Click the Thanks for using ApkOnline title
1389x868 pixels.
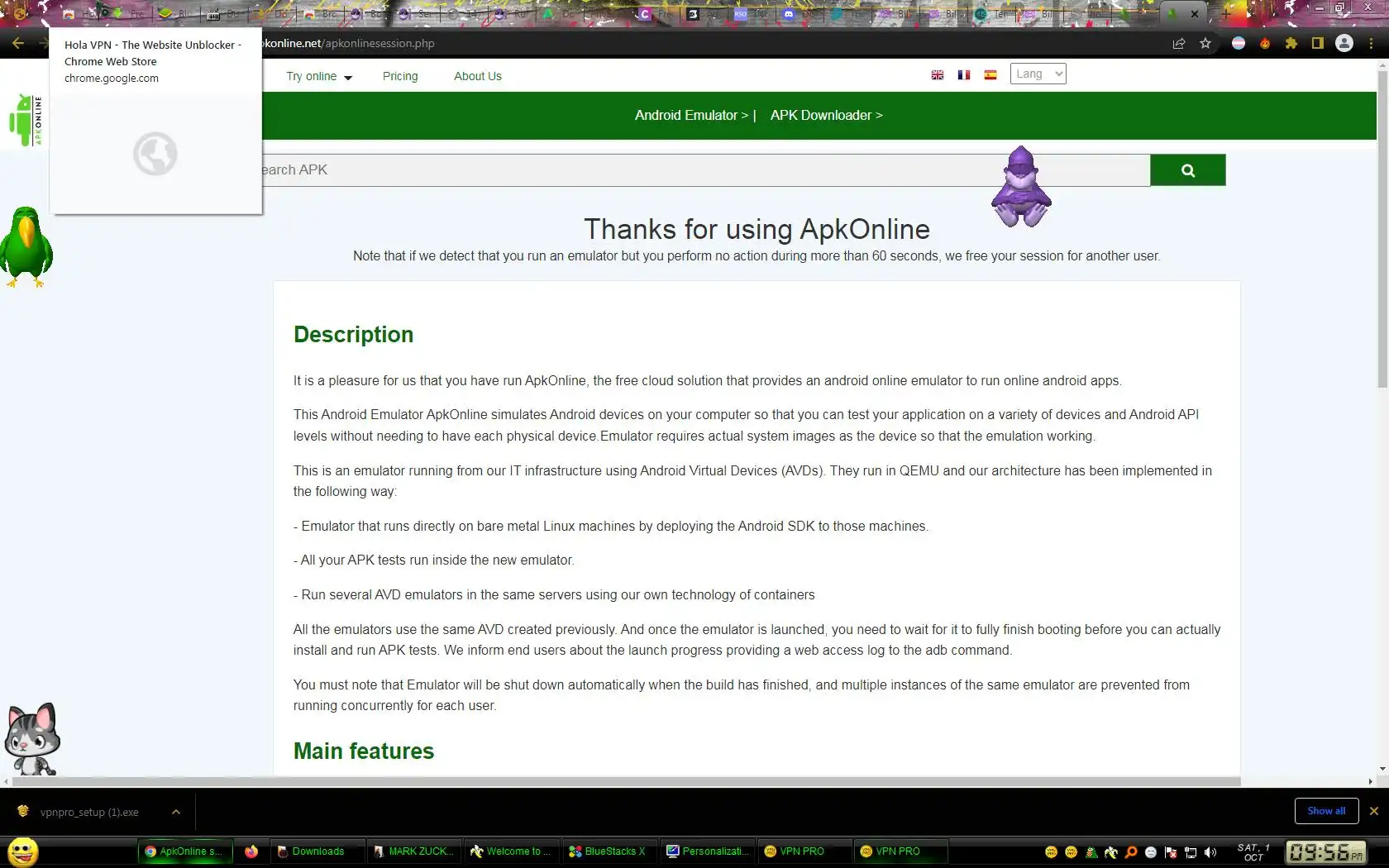(x=757, y=229)
